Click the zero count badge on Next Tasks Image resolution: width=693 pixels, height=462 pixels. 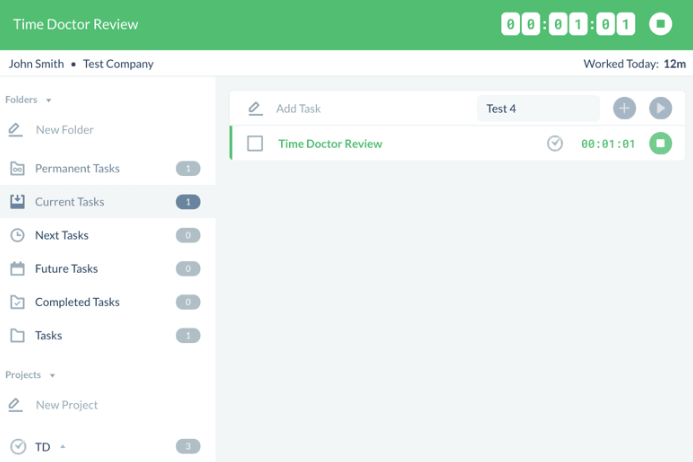[188, 235]
